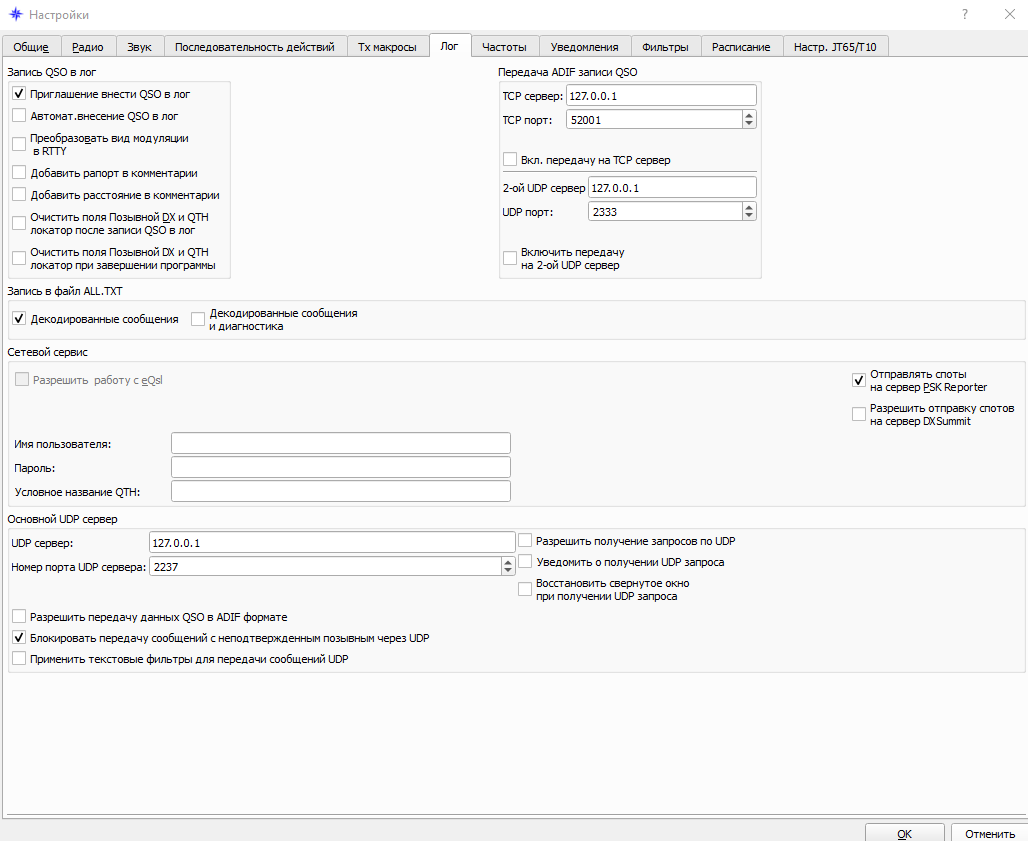Viewport: 1028px width, 841px height.
Task: Toggle Преобразовать вид модуляции в RTTY
Action: coord(19,144)
